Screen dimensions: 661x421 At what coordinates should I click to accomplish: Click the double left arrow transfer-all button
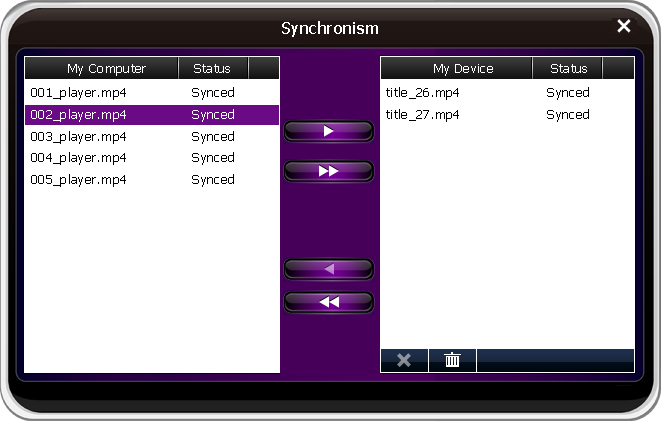pyautogui.click(x=329, y=301)
